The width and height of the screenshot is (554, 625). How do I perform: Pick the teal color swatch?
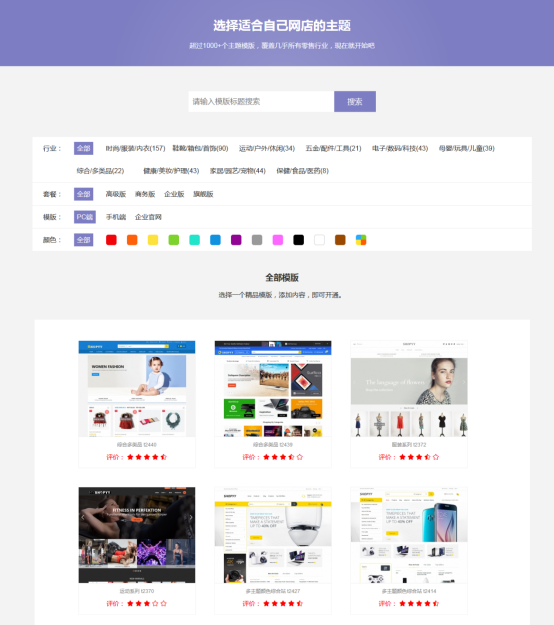(x=194, y=240)
